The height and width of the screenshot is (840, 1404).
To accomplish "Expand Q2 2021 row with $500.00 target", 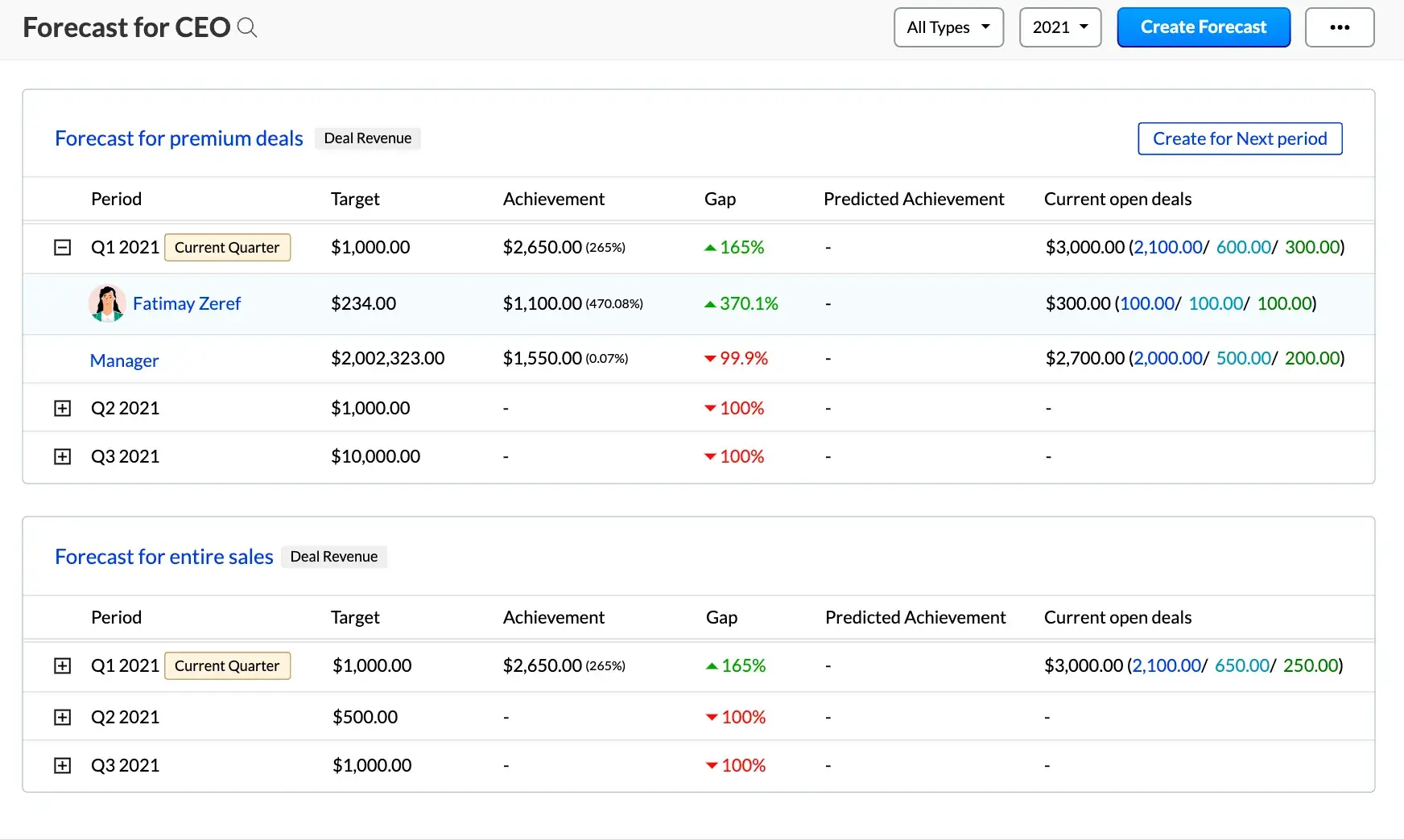I will [x=62, y=717].
